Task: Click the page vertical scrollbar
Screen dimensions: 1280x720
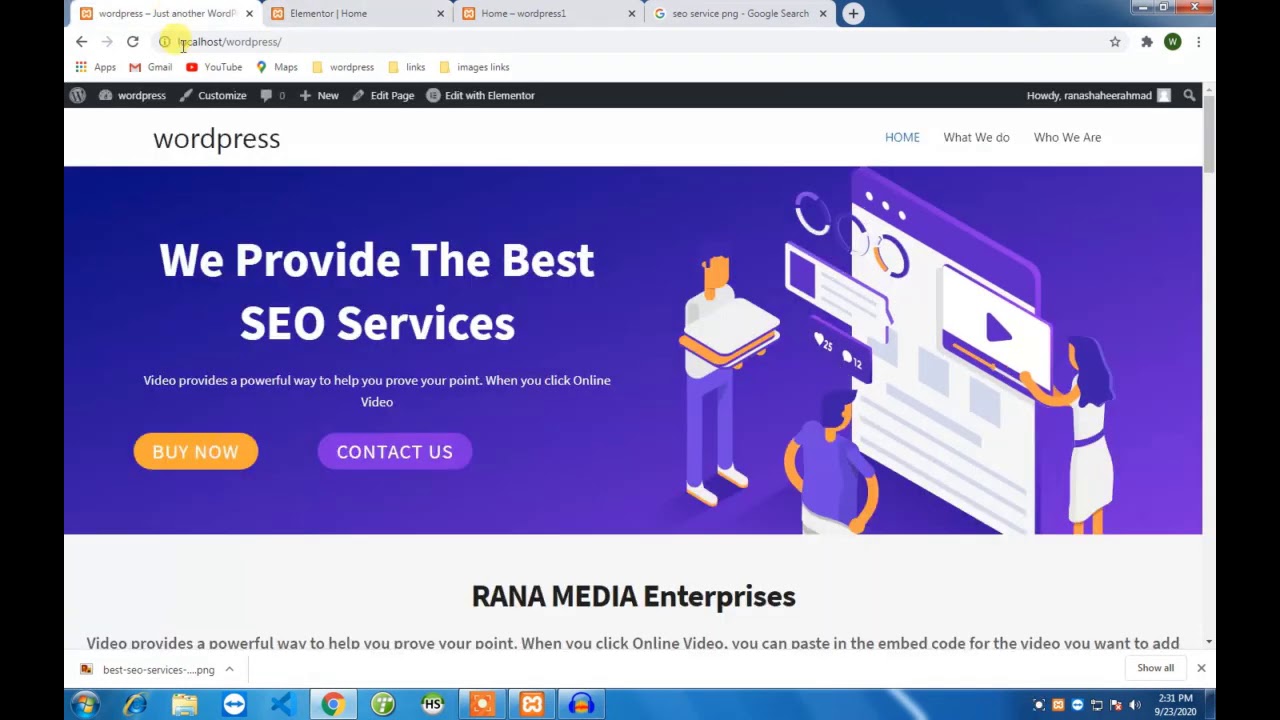Action: pyautogui.click(x=1209, y=366)
